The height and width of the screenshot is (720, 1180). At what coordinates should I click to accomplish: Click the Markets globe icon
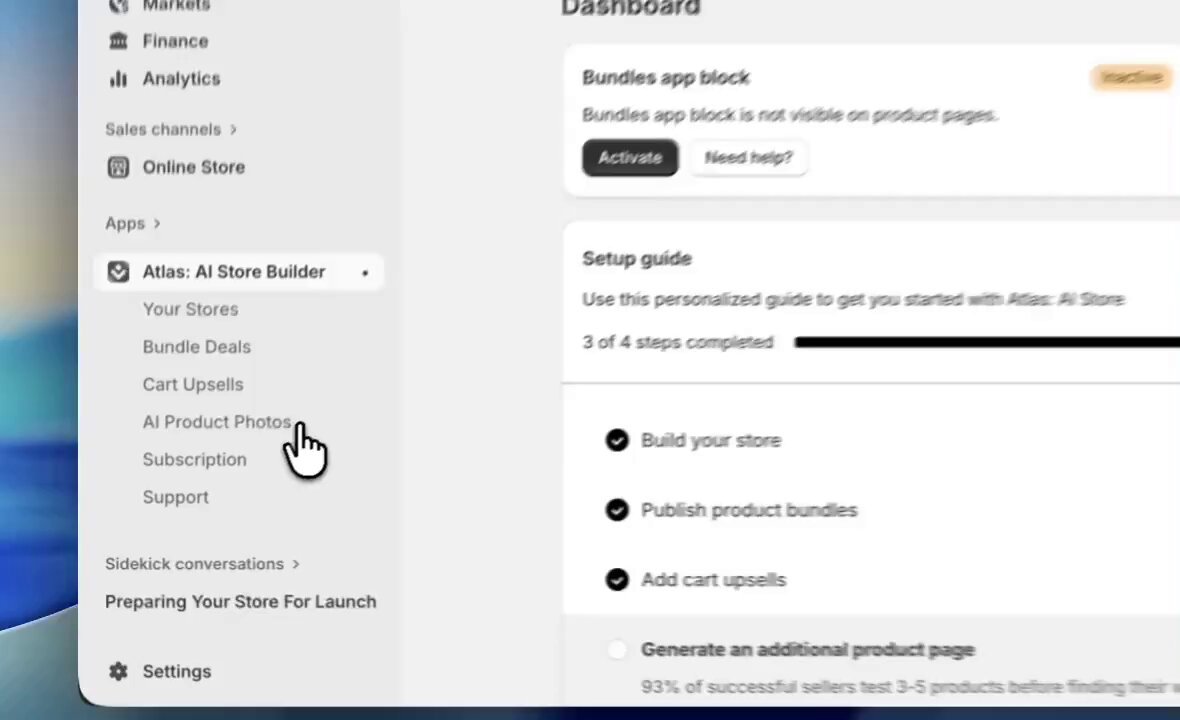[x=118, y=6]
